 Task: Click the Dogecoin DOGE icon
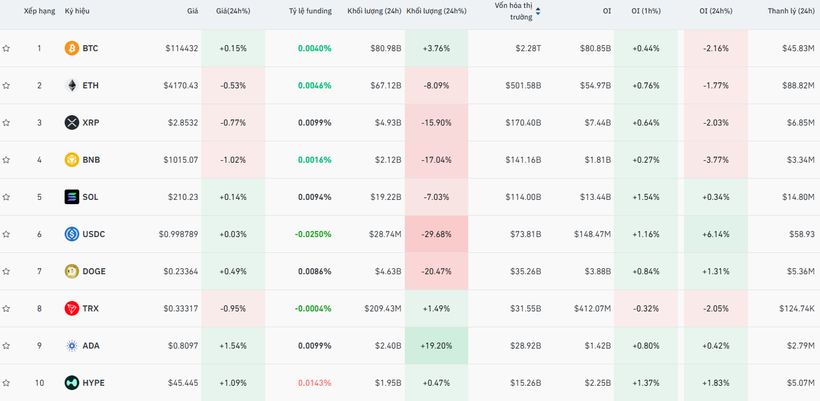pos(71,271)
